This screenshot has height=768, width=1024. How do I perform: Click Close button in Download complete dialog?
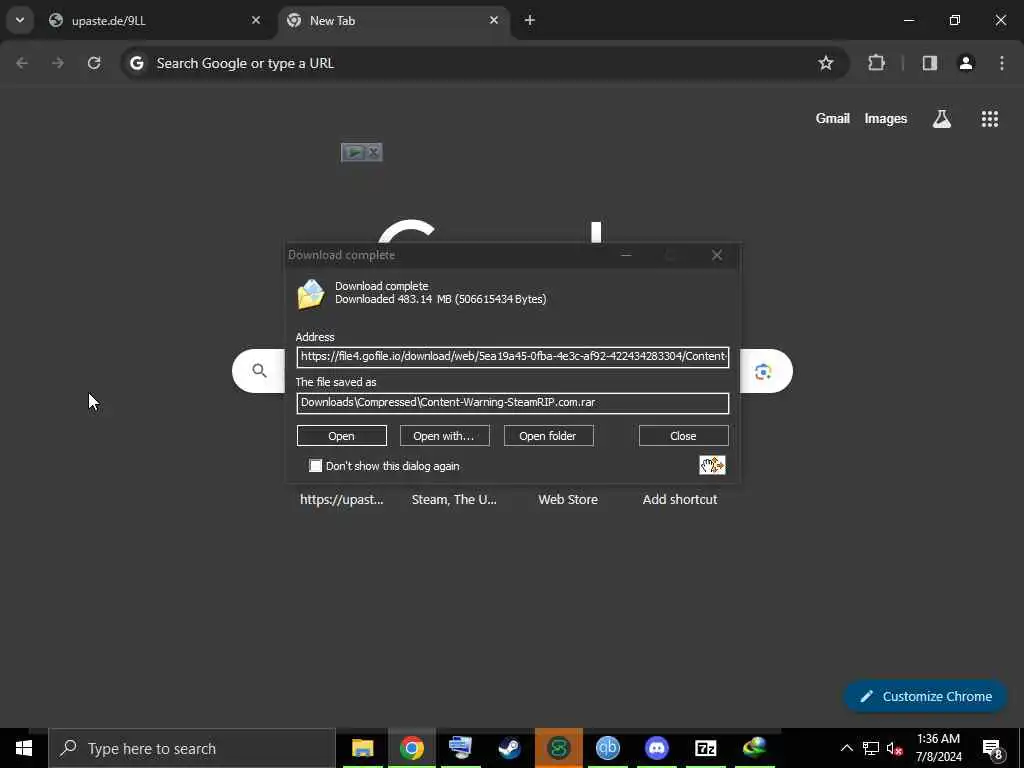click(683, 436)
